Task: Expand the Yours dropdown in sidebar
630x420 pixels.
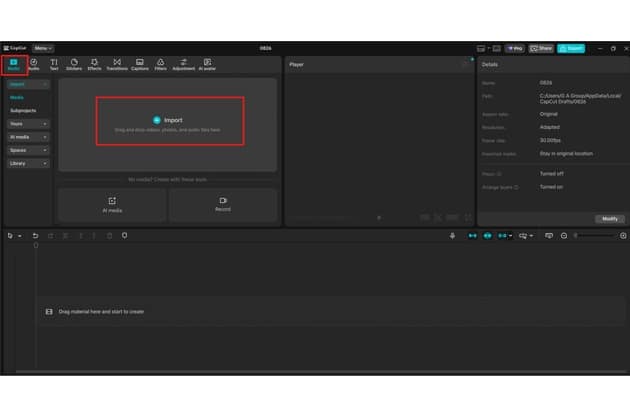Action: click(28, 124)
